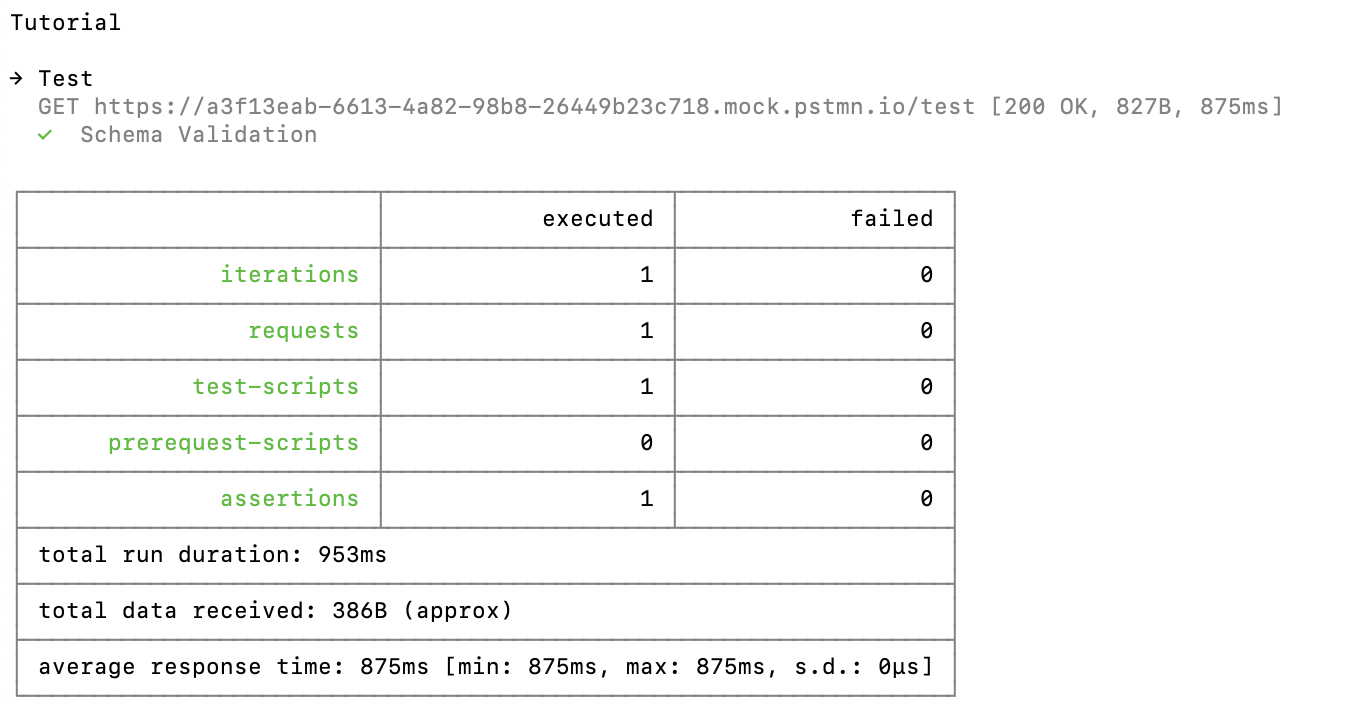Viewport: 1356px width, 704px height.
Task: Click the Test request name
Action: coord(66,79)
